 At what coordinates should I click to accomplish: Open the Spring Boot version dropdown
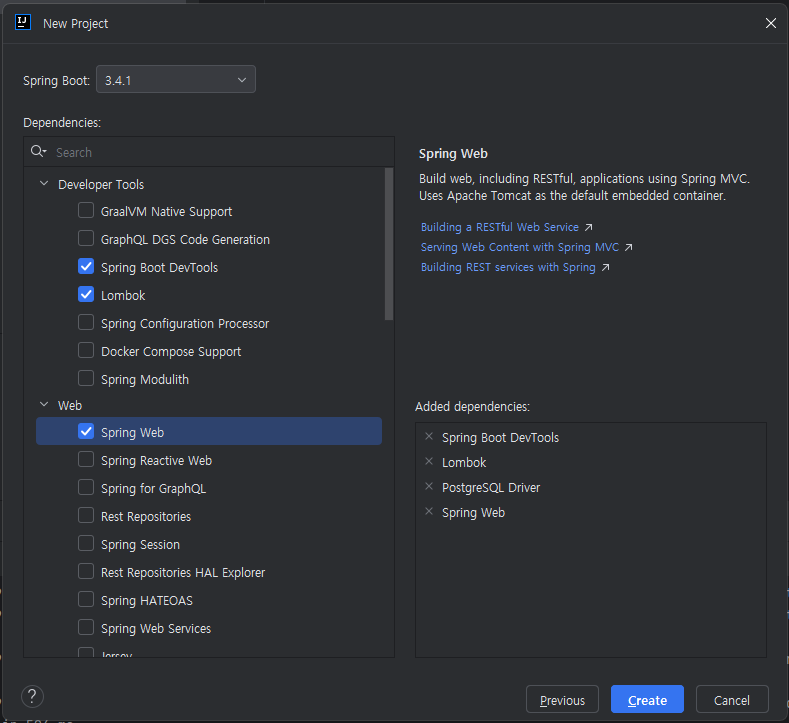pos(176,79)
